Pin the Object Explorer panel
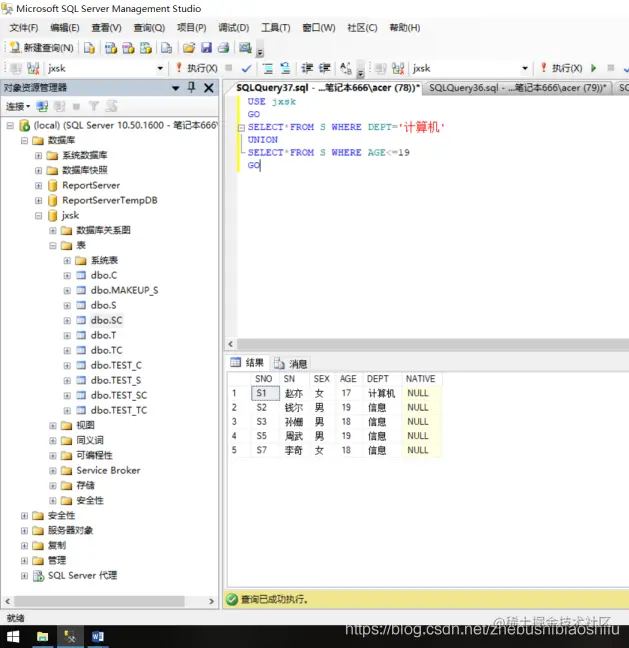 click(191, 87)
